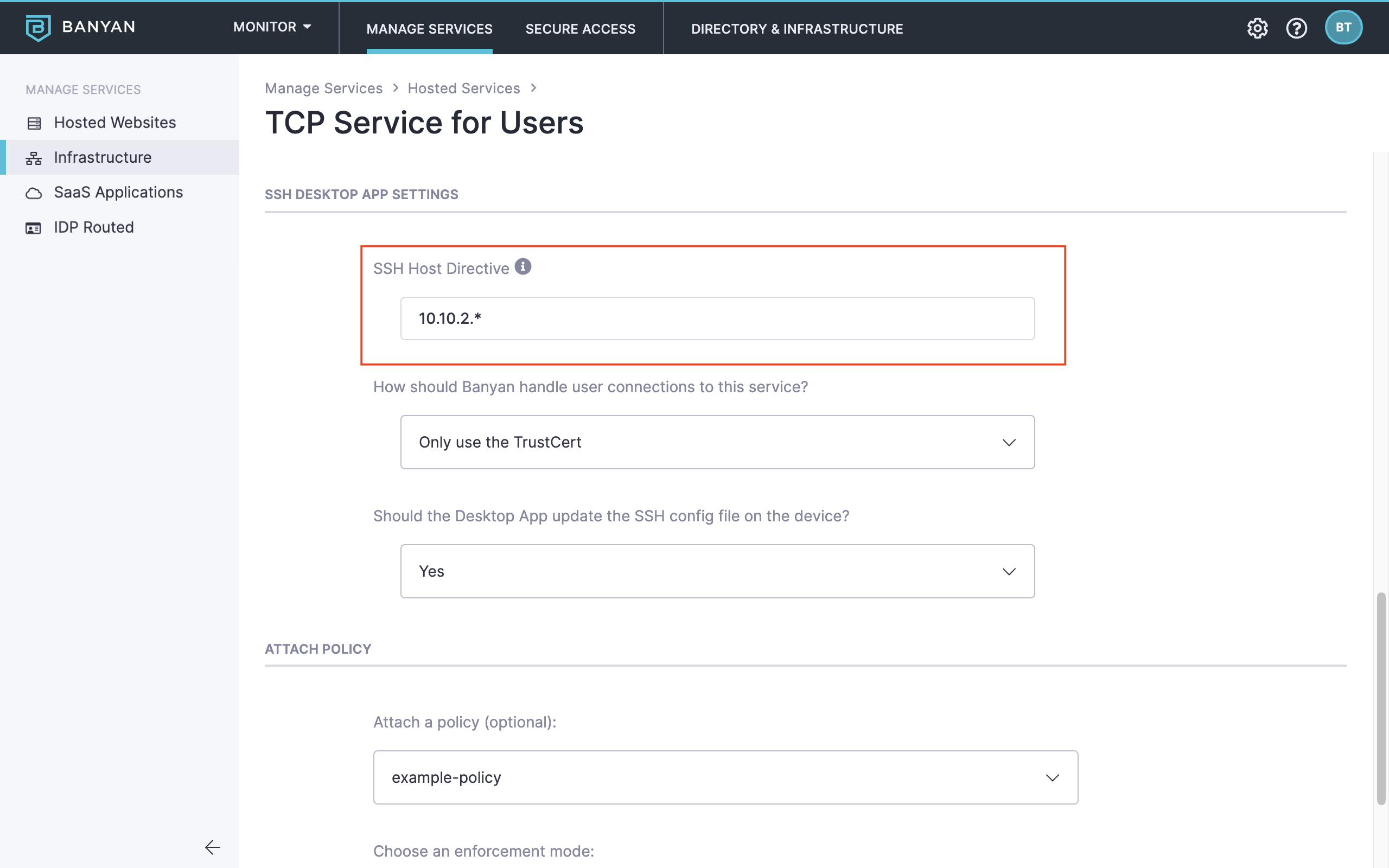1389x868 pixels.
Task: Go to Hosted Services breadcrumb link
Action: click(464, 88)
